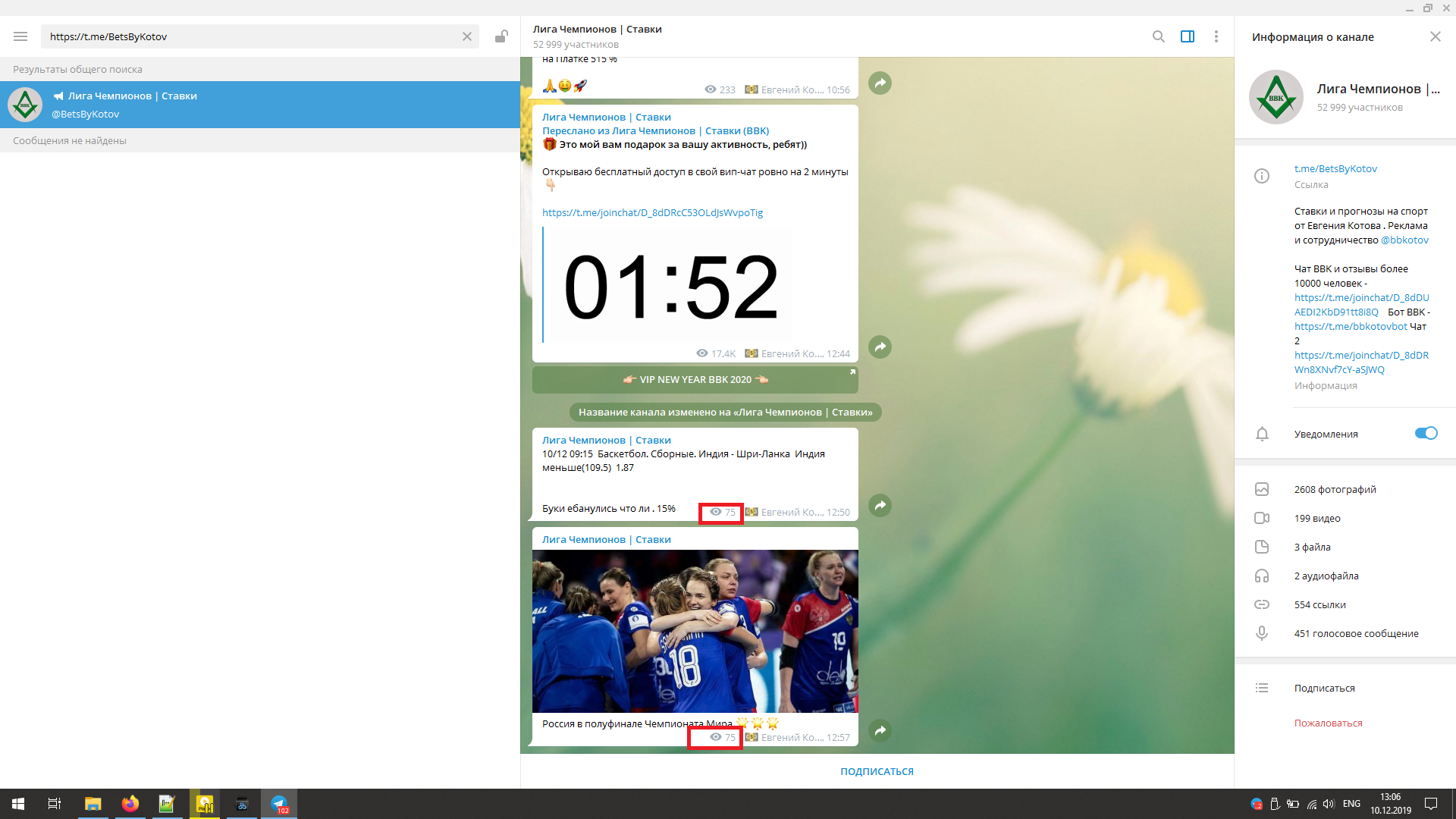This screenshot has width=1456, height=819.
Task: Forward the message posted at 10:56
Action: pos(880,83)
